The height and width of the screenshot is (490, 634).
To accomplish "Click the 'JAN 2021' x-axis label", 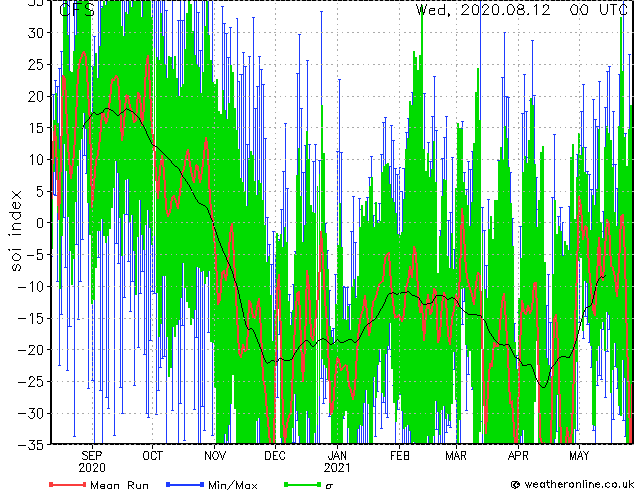I will pyautogui.click(x=337, y=462).
